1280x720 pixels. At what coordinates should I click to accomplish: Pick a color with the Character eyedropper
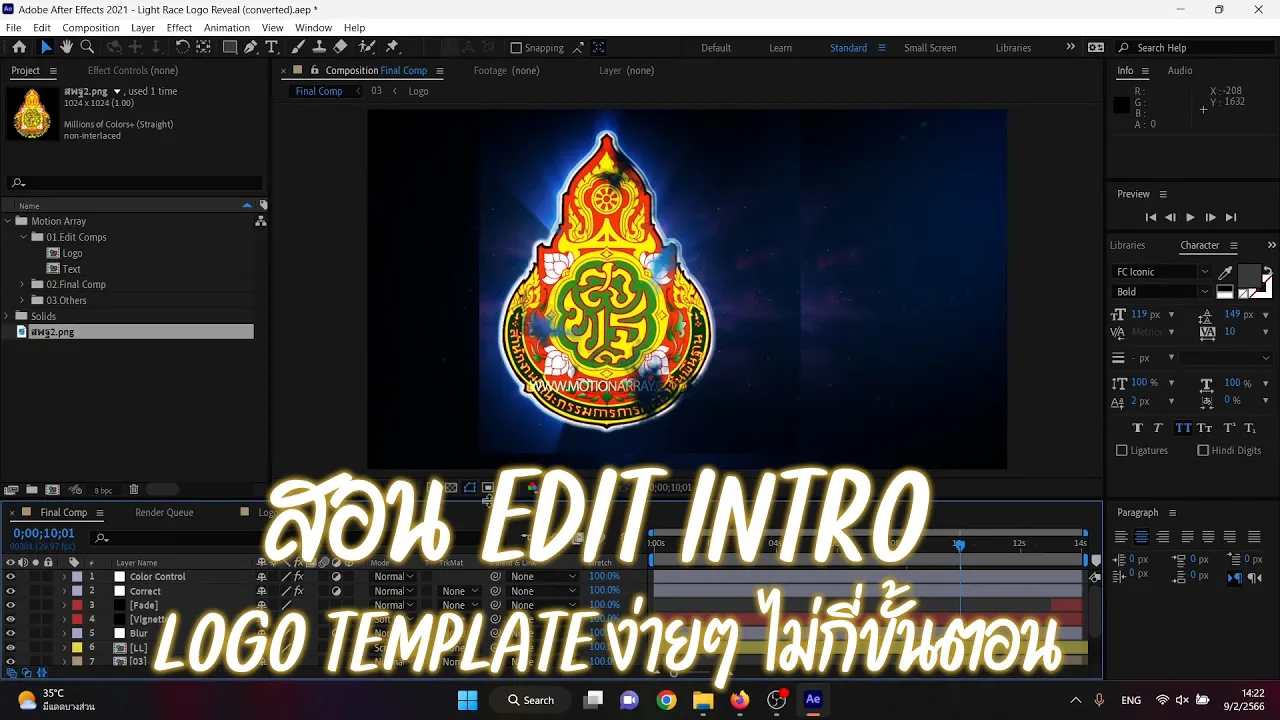(1225, 273)
